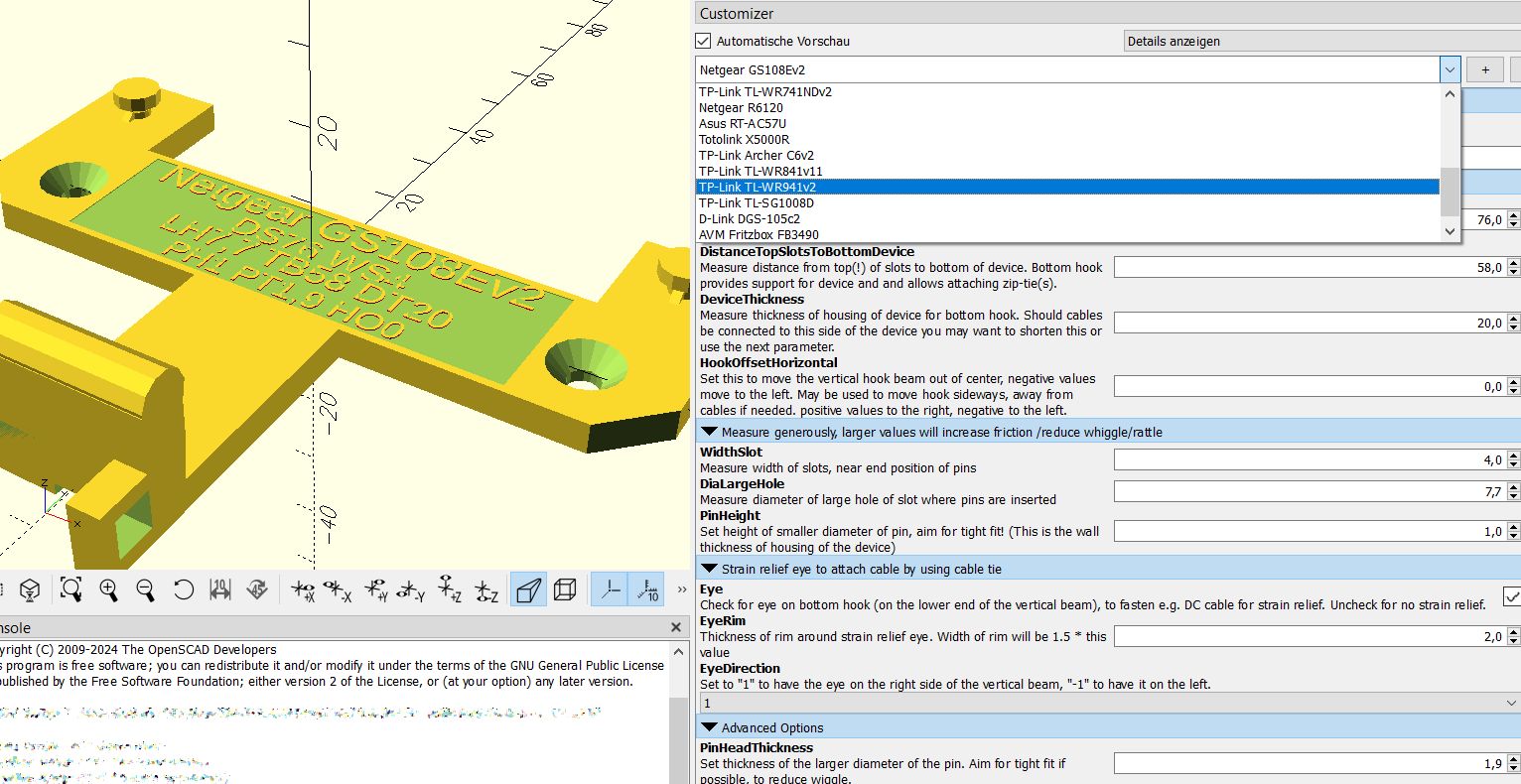Switch to the +X axis view
The image size is (1521, 784).
(303, 590)
